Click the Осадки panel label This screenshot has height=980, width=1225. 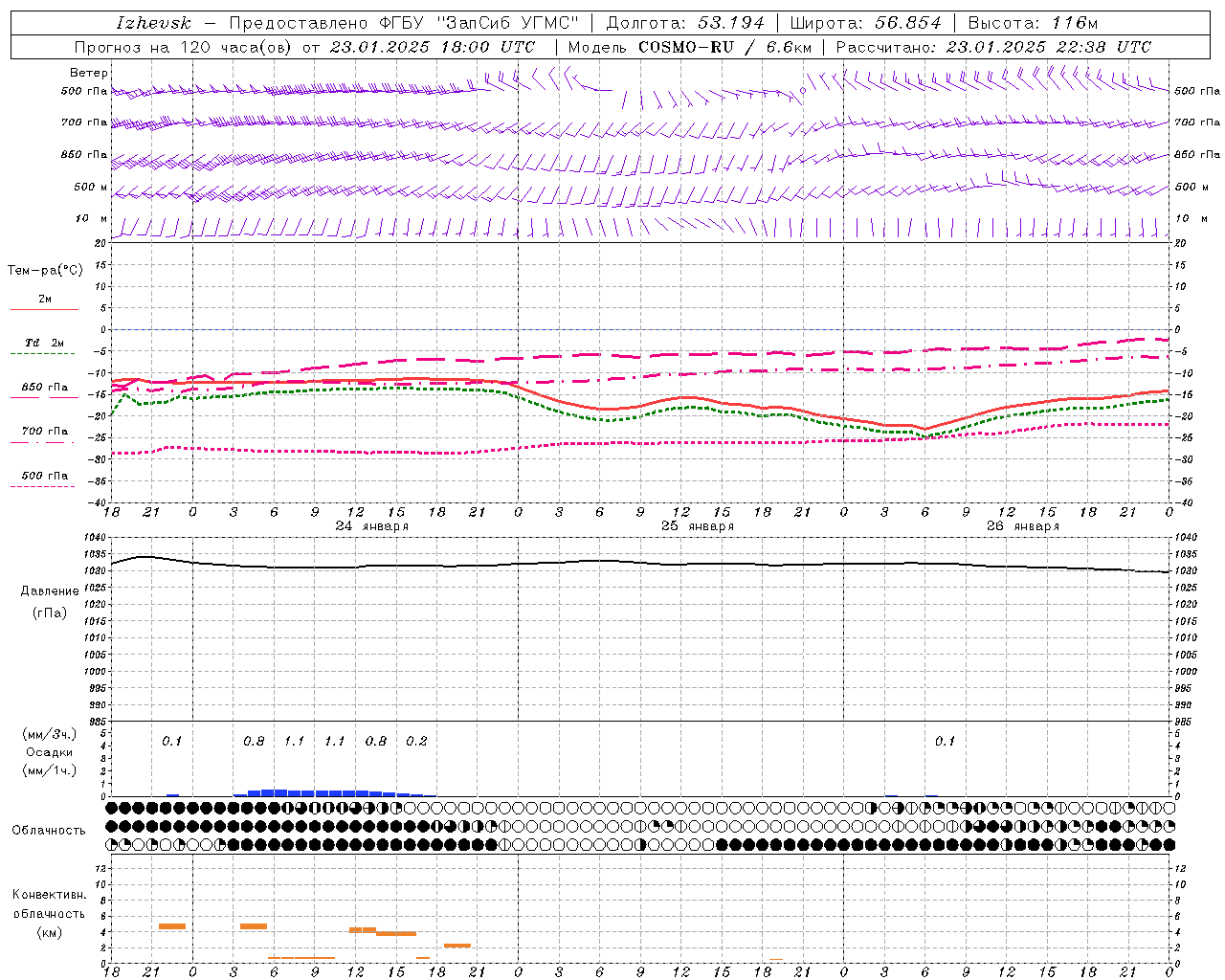pyautogui.click(x=49, y=752)
